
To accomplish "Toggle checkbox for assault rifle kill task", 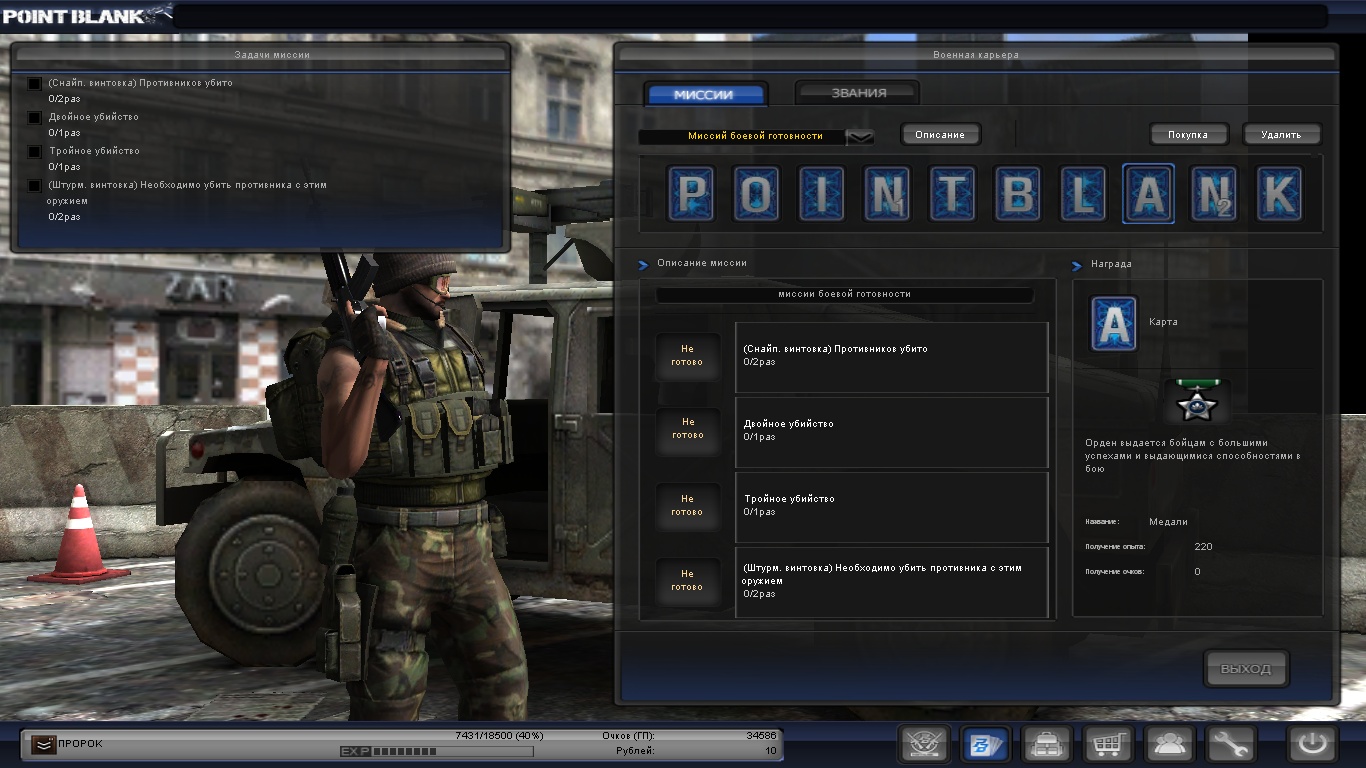I will 35,186.
